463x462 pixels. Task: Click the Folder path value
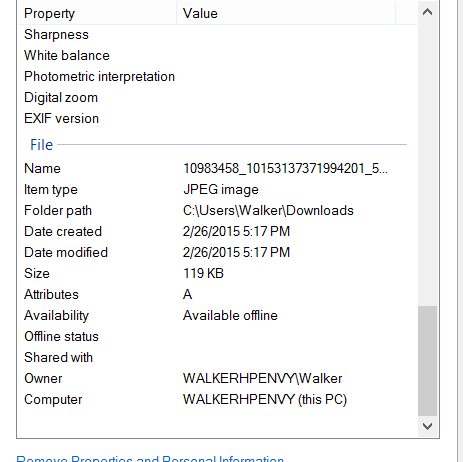(268, 211)
